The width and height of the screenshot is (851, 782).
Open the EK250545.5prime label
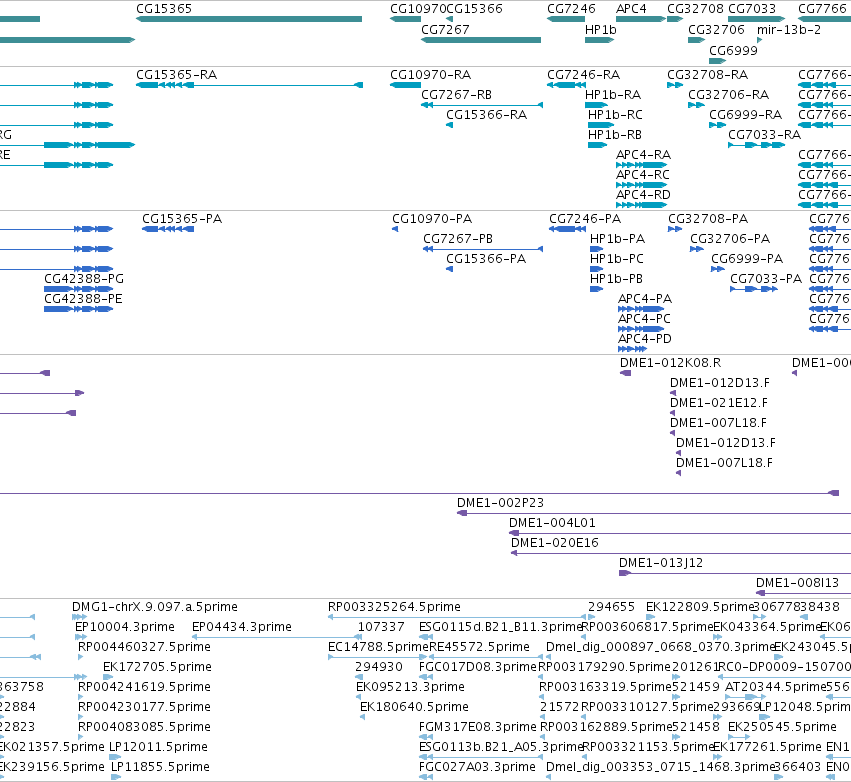point(782,727)
